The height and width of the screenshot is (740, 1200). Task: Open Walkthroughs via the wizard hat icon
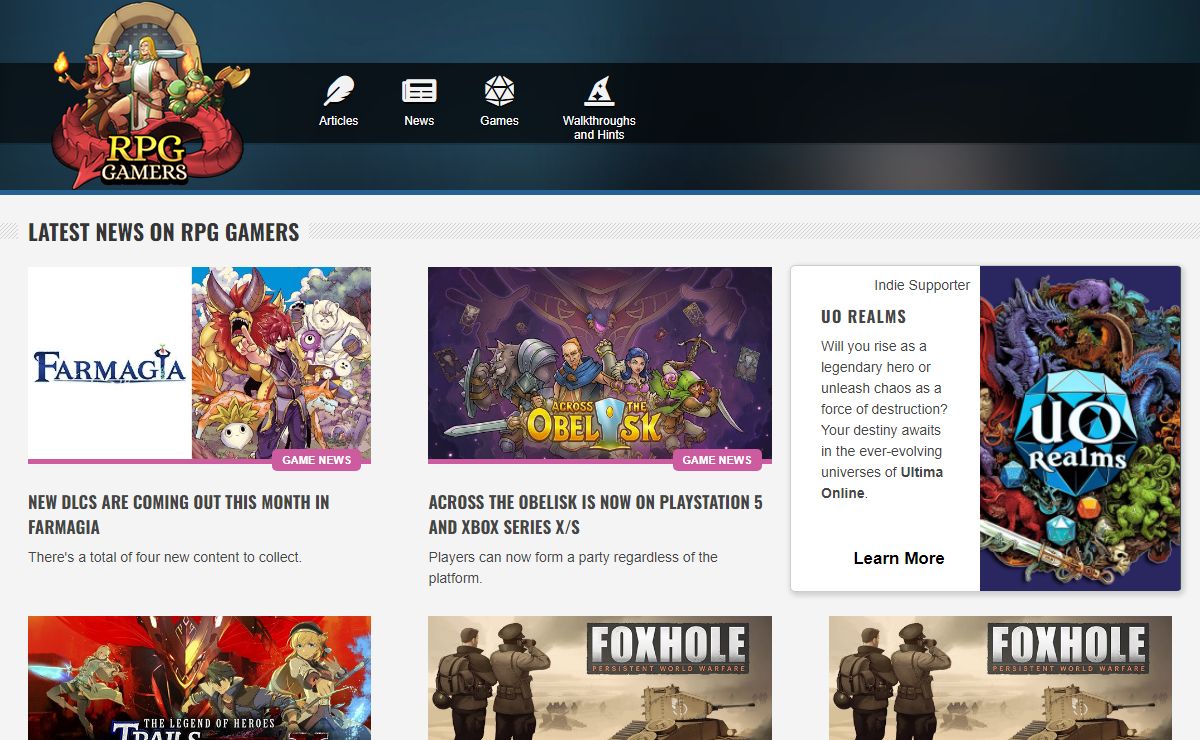coord(598,91)
